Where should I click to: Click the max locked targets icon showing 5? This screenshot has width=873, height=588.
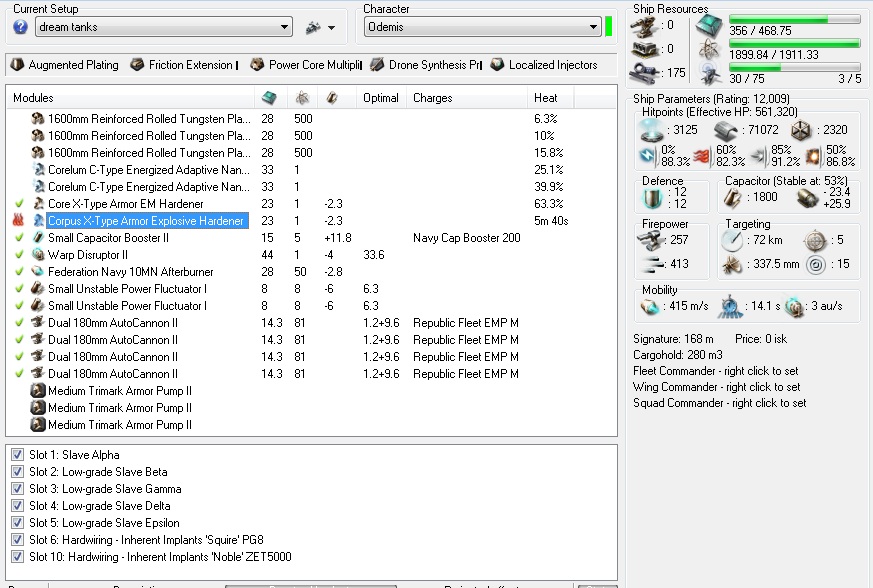[x=815, y=241]
